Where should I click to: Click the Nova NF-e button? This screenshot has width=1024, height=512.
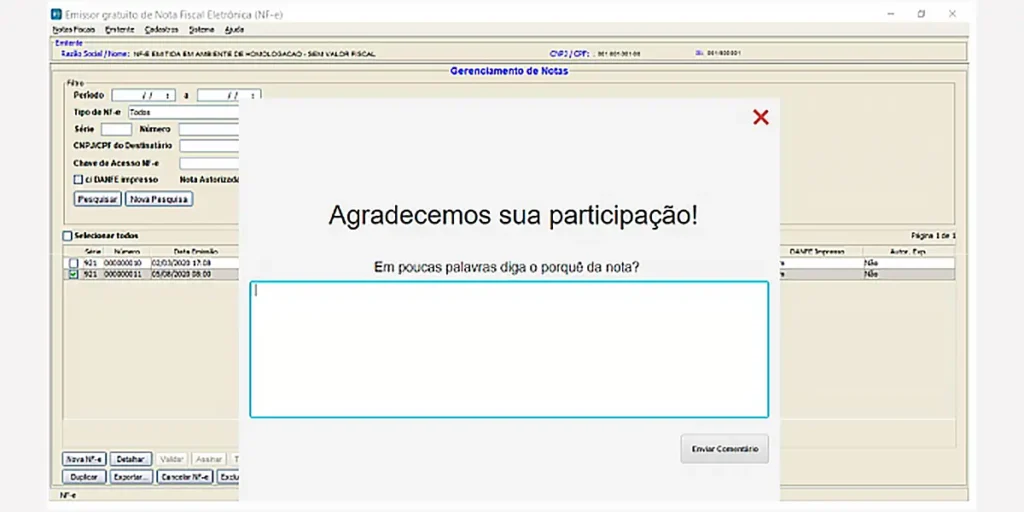(x=84, y=459)
